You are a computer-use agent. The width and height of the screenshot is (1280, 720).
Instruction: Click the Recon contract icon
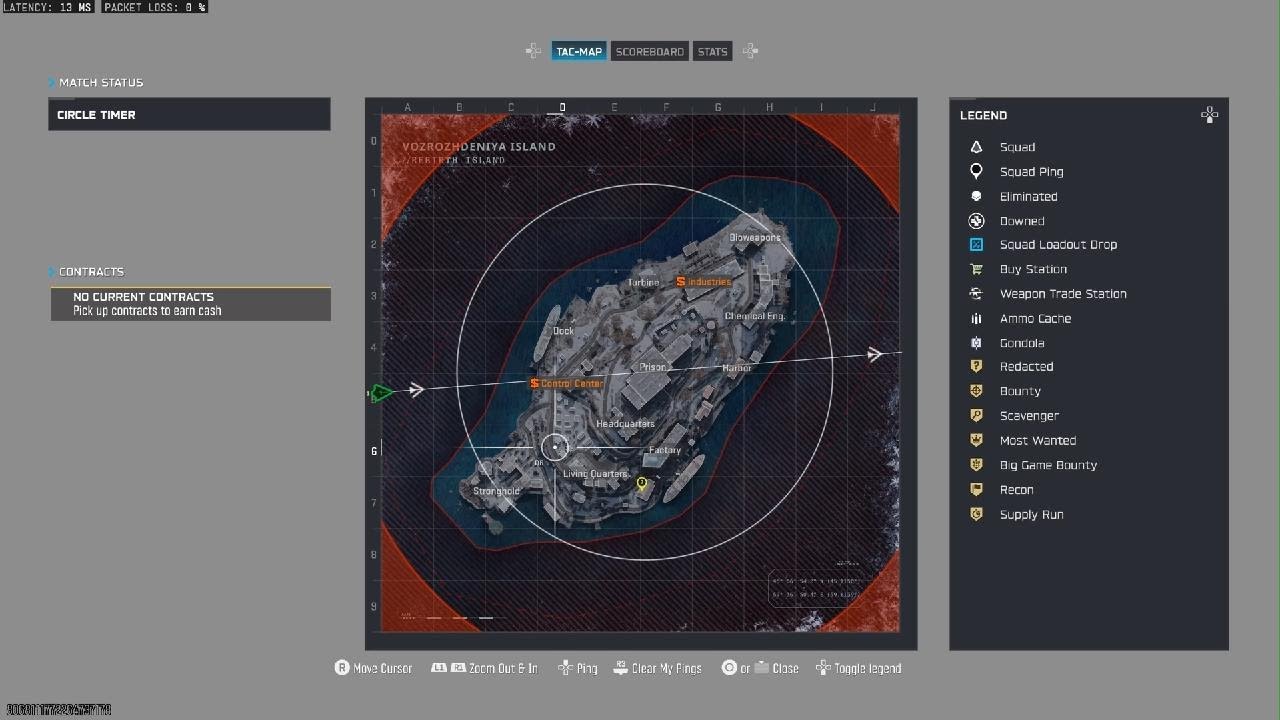(976, 490)
